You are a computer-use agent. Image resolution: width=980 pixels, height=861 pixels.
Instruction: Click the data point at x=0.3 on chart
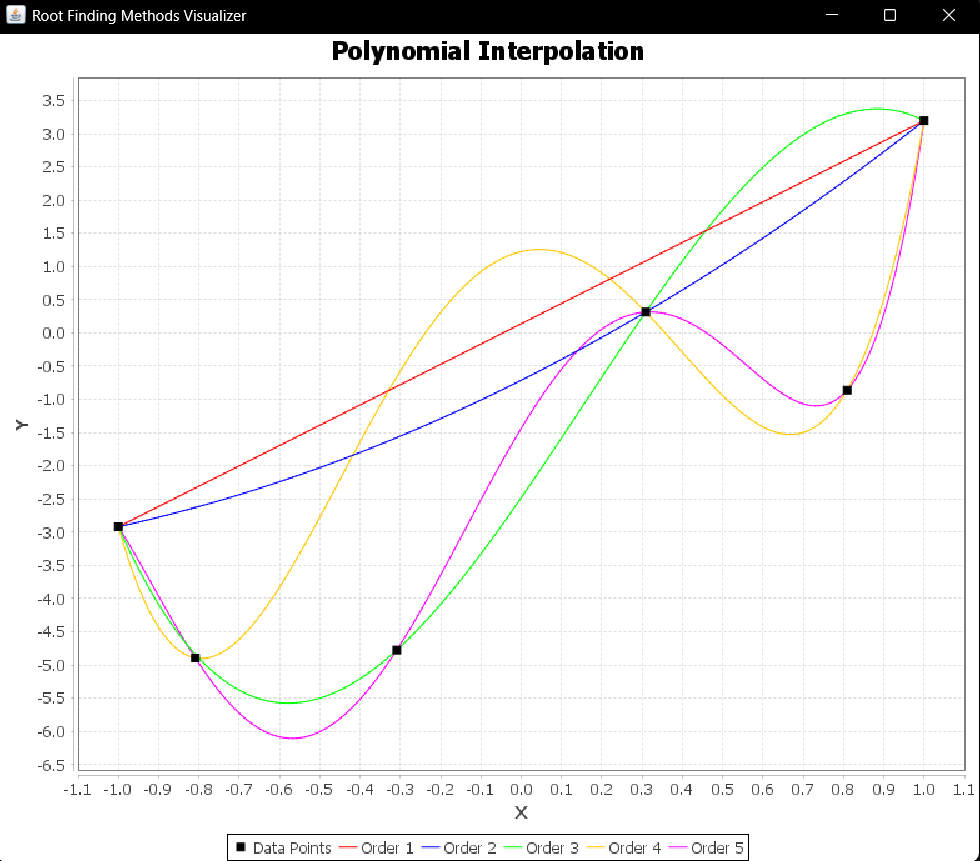646,312
